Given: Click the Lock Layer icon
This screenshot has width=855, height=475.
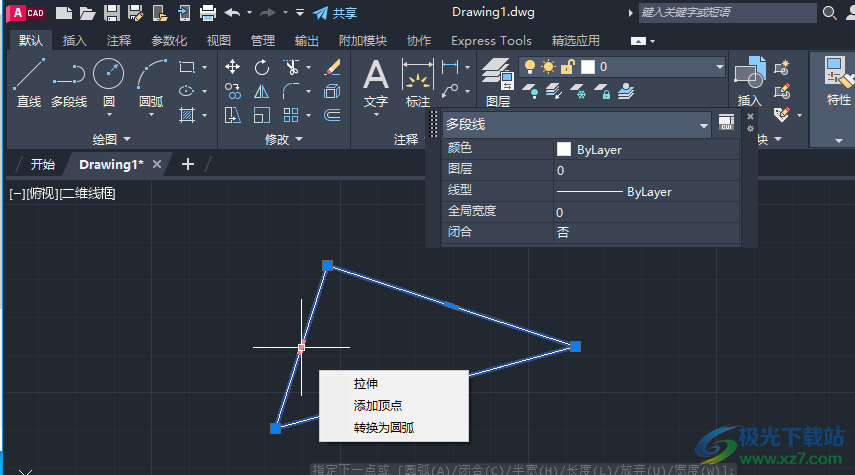Looking at the screenshot, I should coord(602,91).
